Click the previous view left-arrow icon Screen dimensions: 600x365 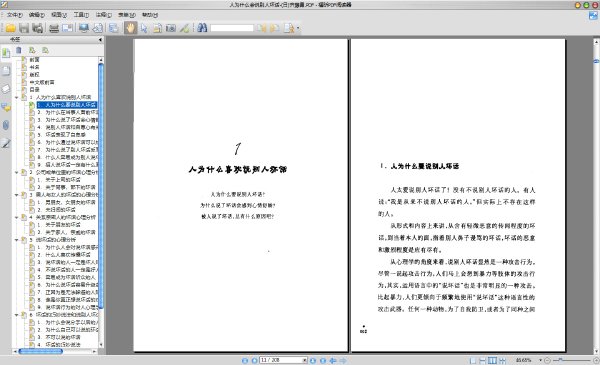(x=333, y=360)
